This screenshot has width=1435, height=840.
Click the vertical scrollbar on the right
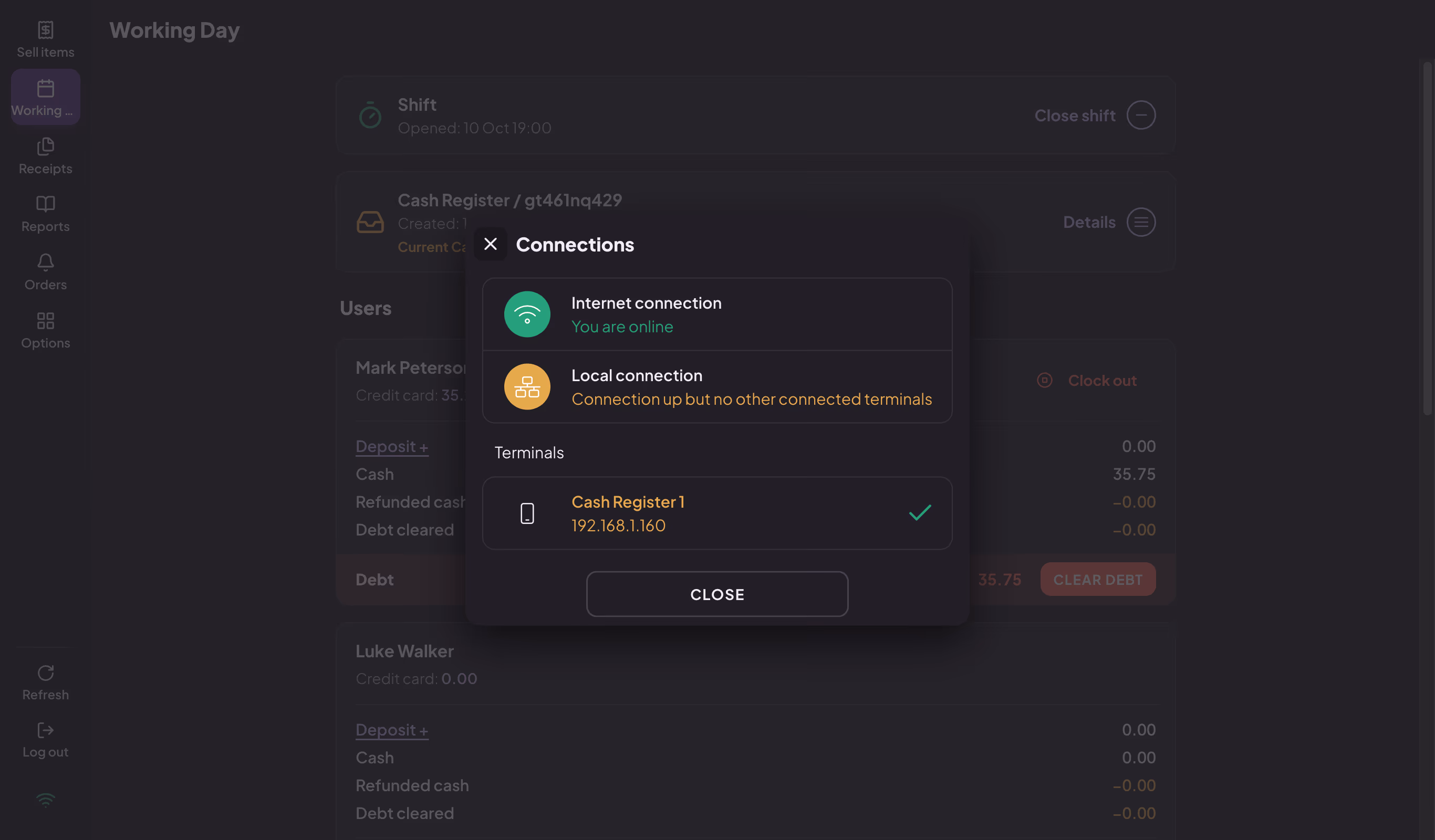tap(1427, 239)
